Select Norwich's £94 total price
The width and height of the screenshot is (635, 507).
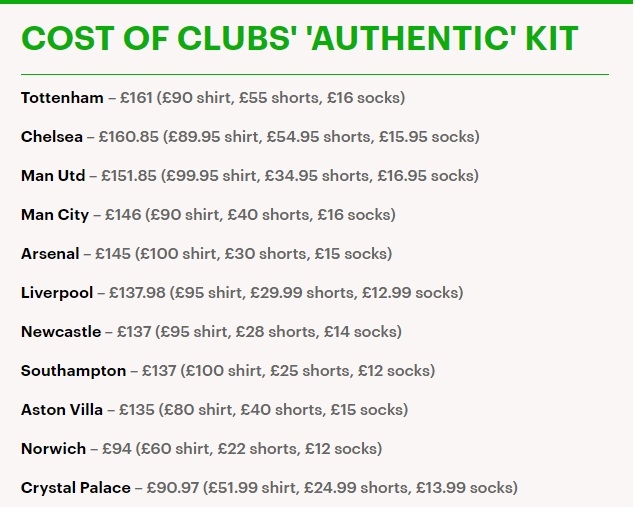[117, 449]
